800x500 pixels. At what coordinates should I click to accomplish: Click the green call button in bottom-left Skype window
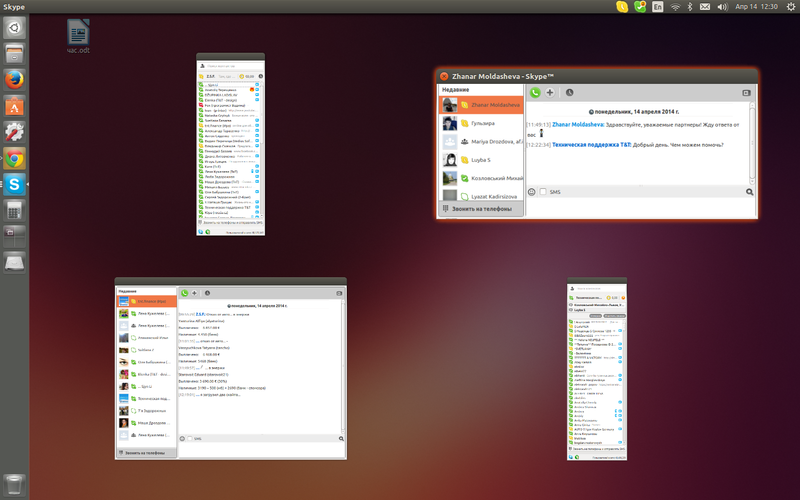(x=184, y=293)
